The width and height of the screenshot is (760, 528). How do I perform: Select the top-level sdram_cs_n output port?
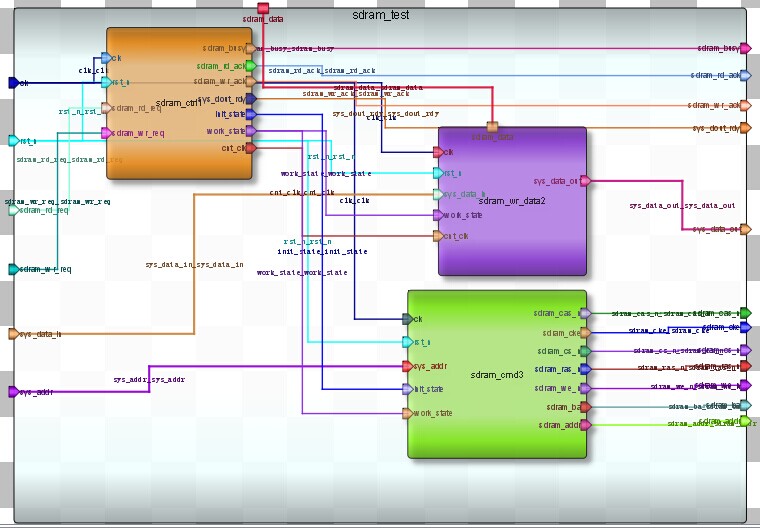click(745, 350)
